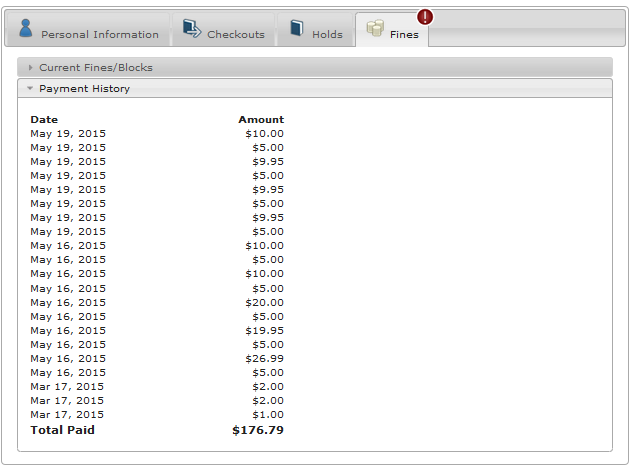This screenshot has width=630, height=467.
Task: Click the coins icon on Fines tab
Action: (x=375, y=28)
